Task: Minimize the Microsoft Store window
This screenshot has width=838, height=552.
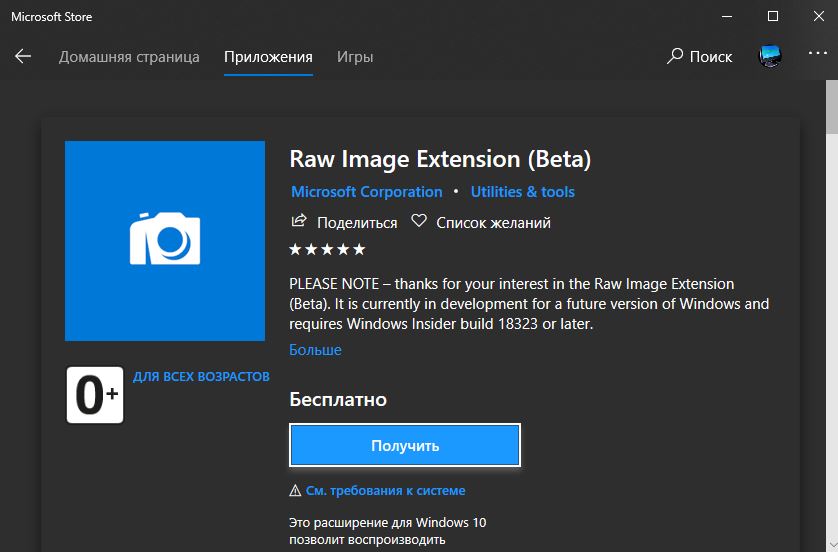Action: [x=727, y=17]
